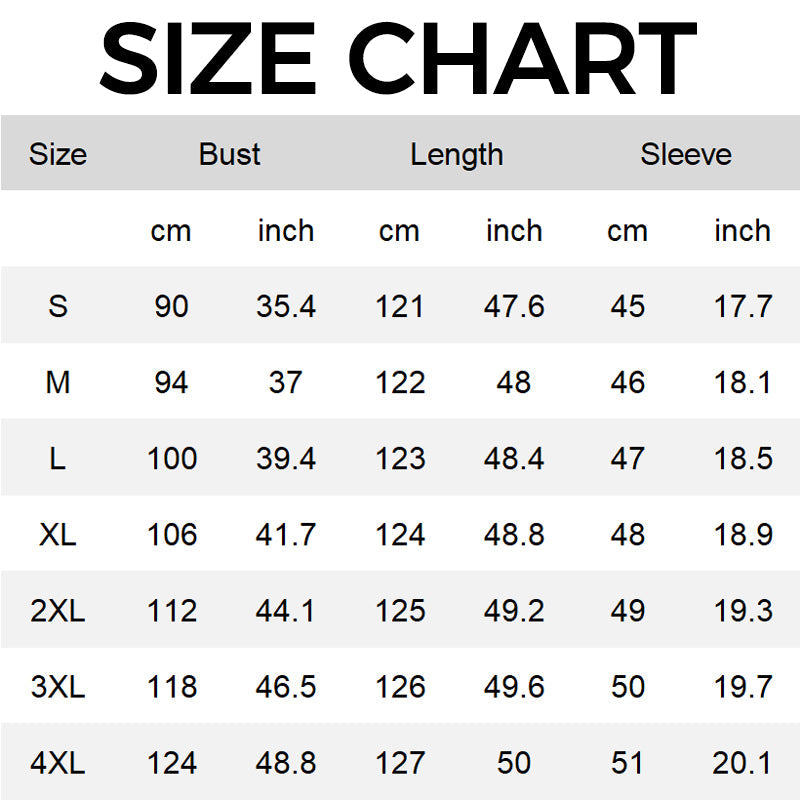Click the 2XL size row label
Viewport: 800px width, 800px height.
(58, 610)
